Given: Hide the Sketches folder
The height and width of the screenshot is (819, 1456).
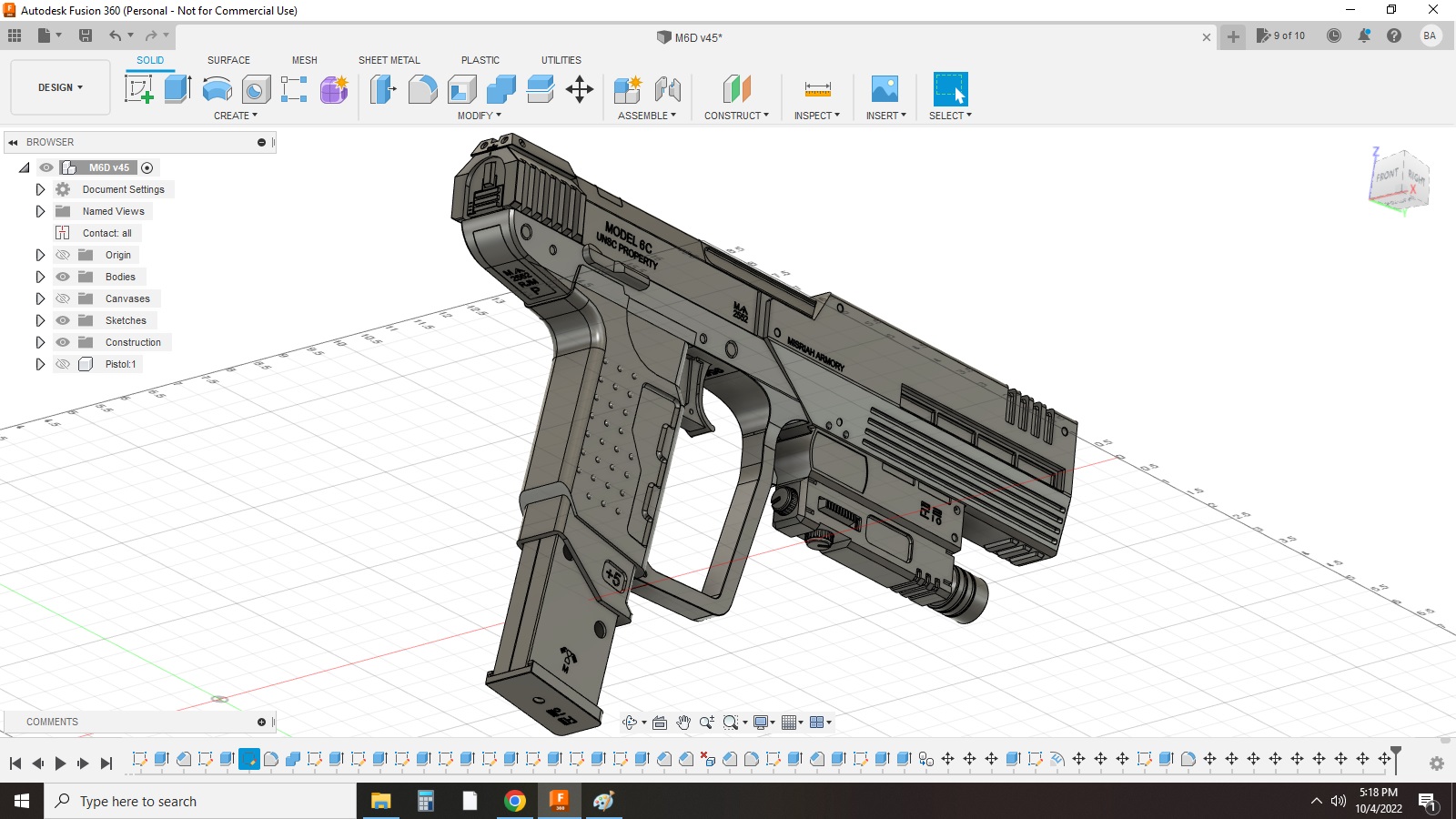Looking at the screenshot, I should pyautogui.click(x=63, y=320).
